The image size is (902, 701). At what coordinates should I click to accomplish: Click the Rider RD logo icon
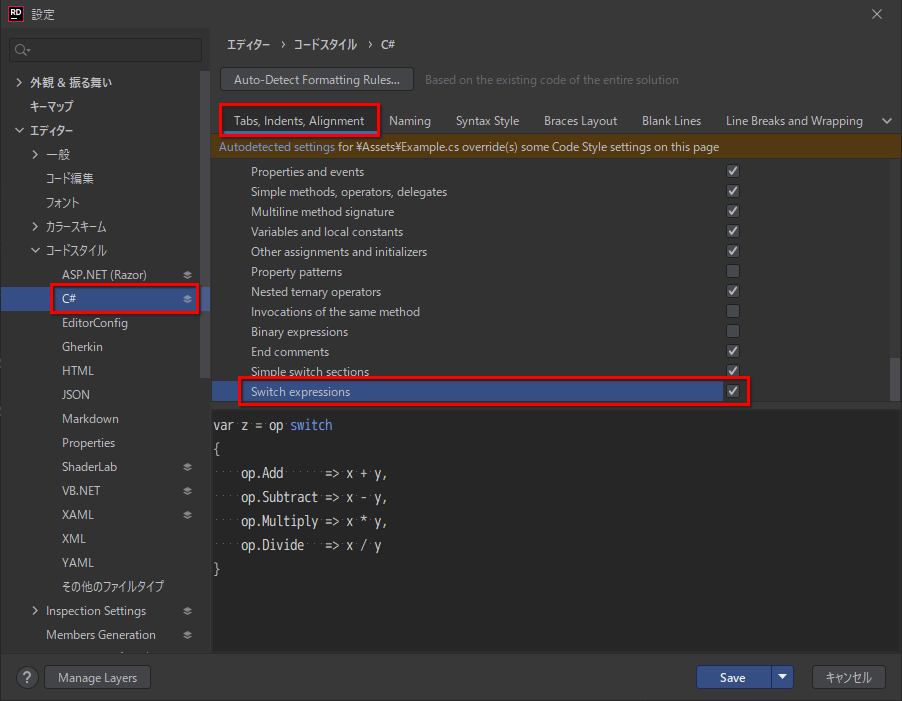pos(16,14)
